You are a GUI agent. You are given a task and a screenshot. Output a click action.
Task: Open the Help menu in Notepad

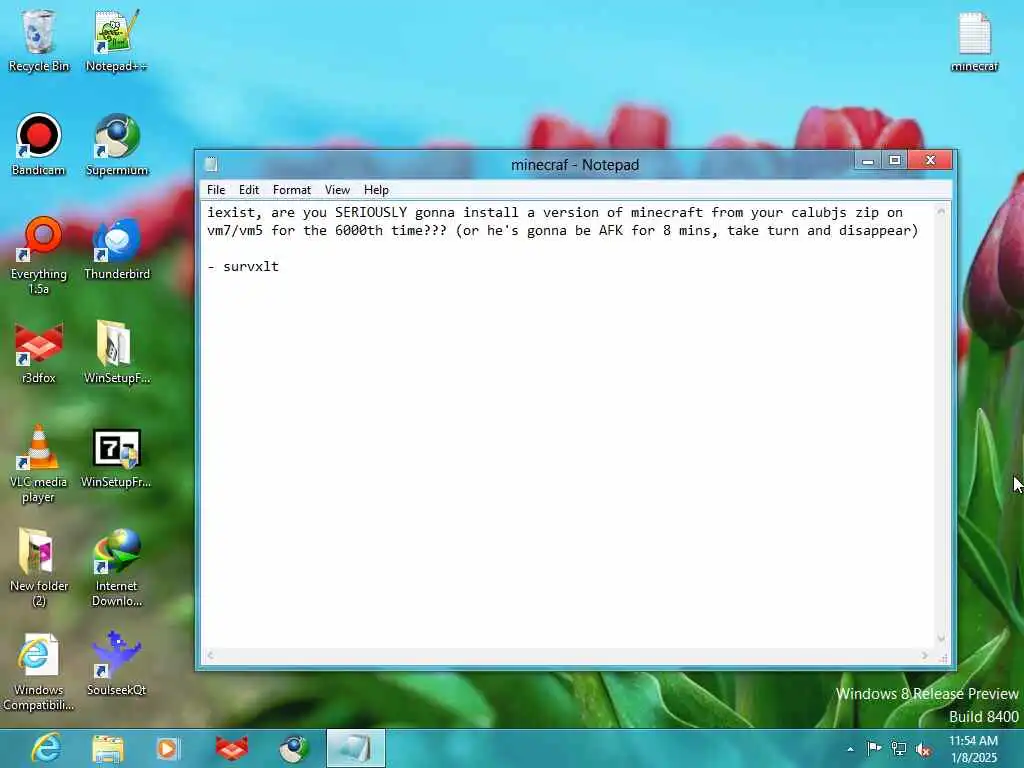376,190
